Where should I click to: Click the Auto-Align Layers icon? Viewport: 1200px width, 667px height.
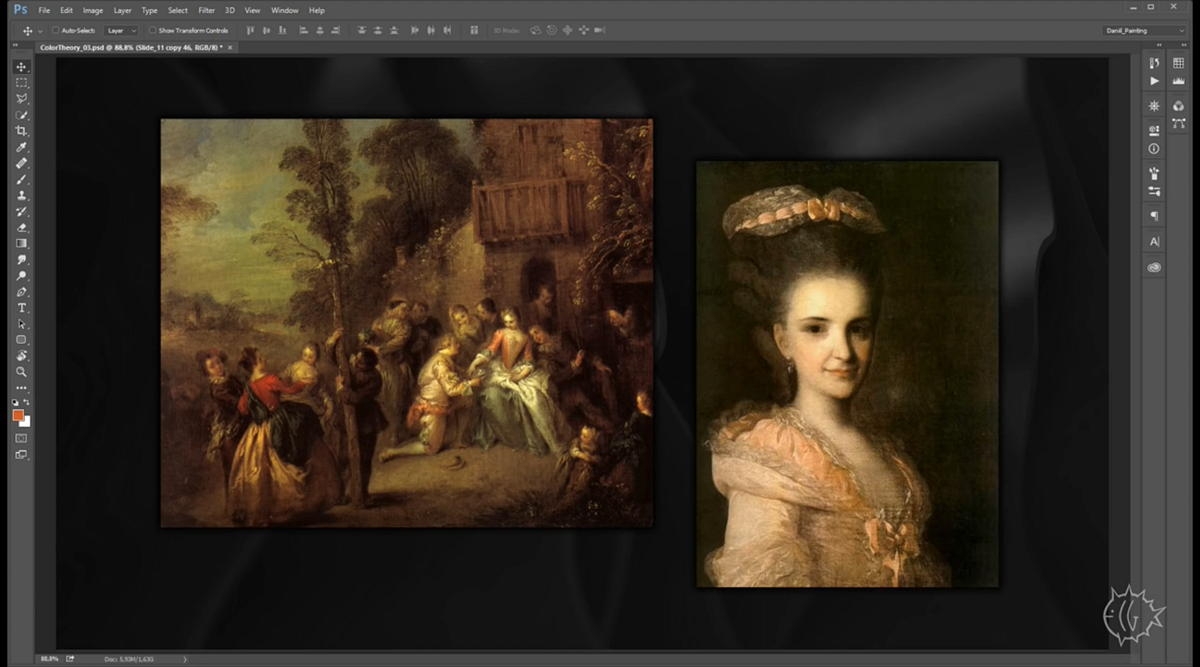474,30
